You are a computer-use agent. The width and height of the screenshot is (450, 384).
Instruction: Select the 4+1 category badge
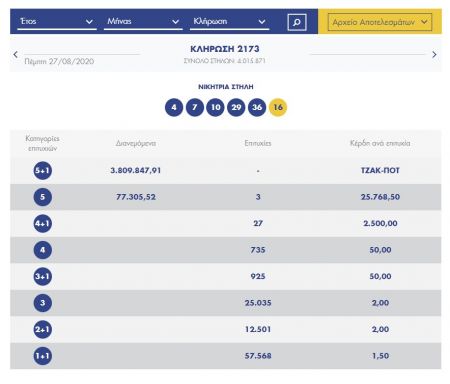pyautogui.click(x=43, y=223)
